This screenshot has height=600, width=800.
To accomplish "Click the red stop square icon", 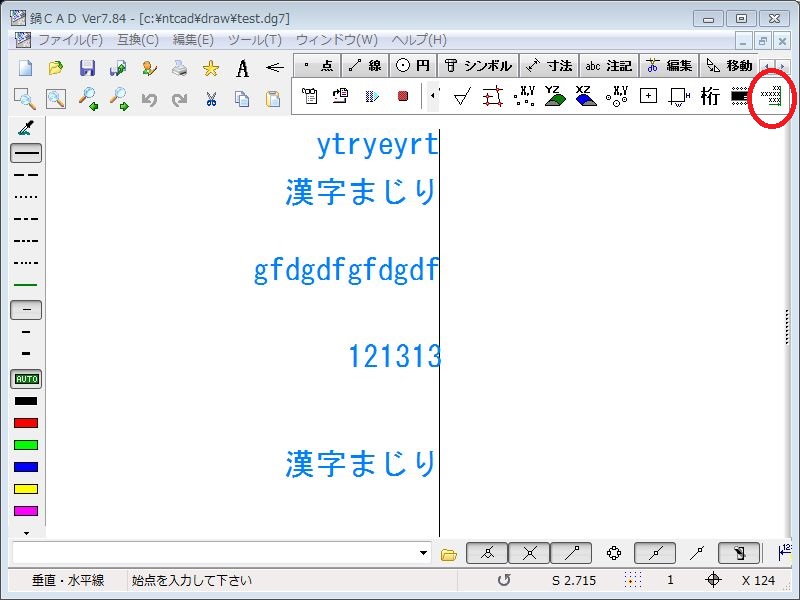I will pyautogui.click(x=403, y=96).
